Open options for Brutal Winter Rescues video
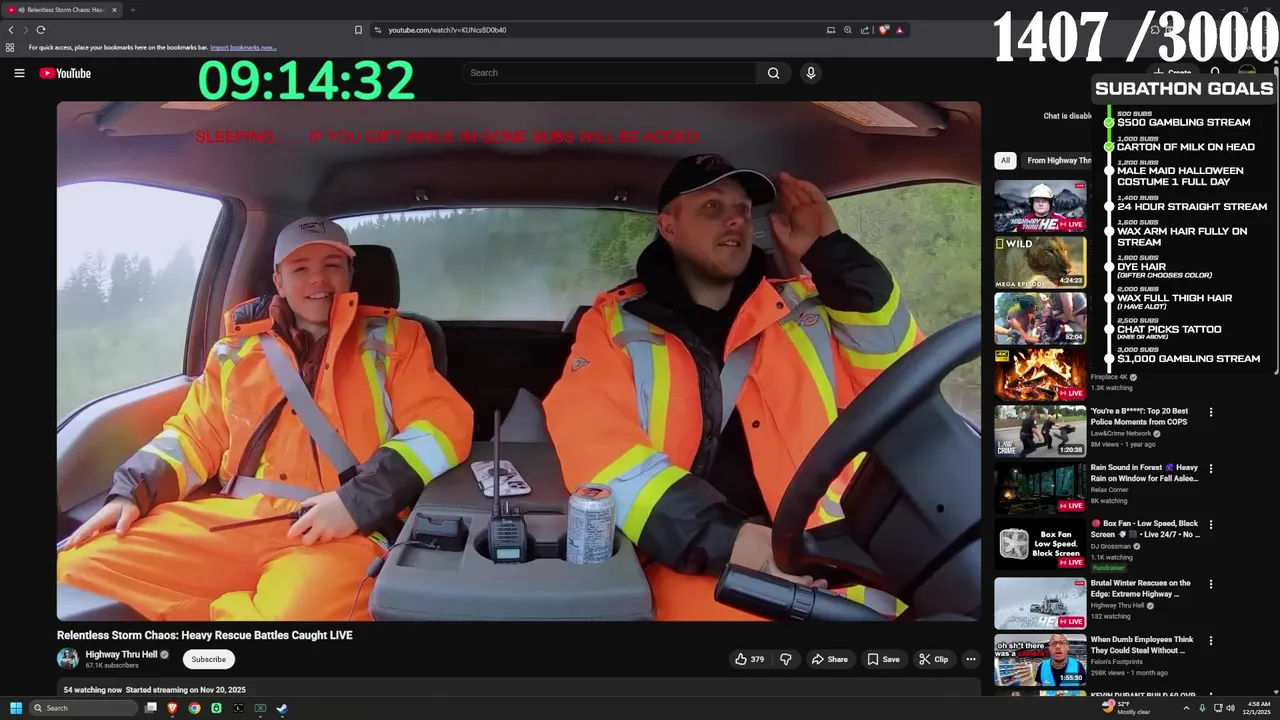1280x720 pixels. coord(1211,584)
